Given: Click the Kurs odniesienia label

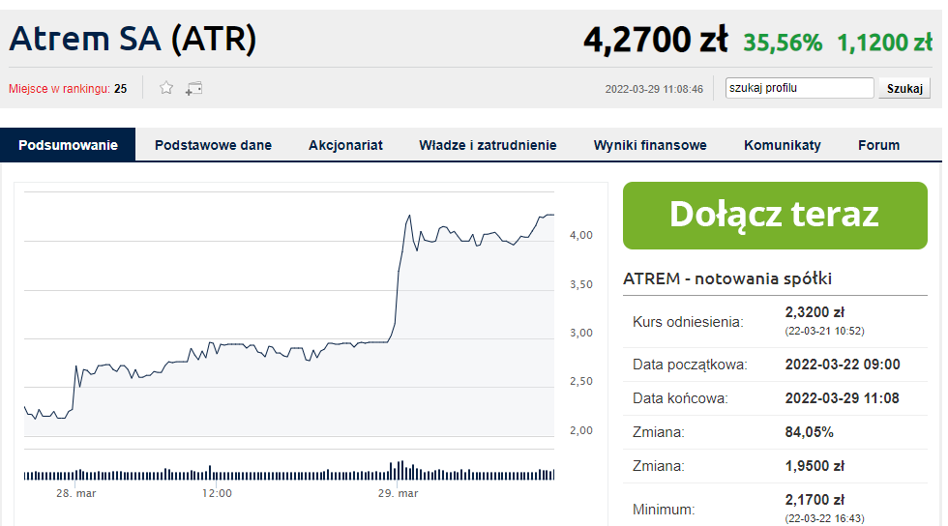Looking at the screenshot, I should [x=688, y=322].
